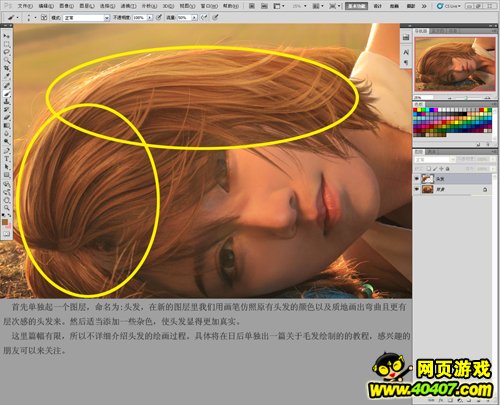Select the Quick Selection tool
500x405 pixels.
pyautogui.click(x=6, y=60)
